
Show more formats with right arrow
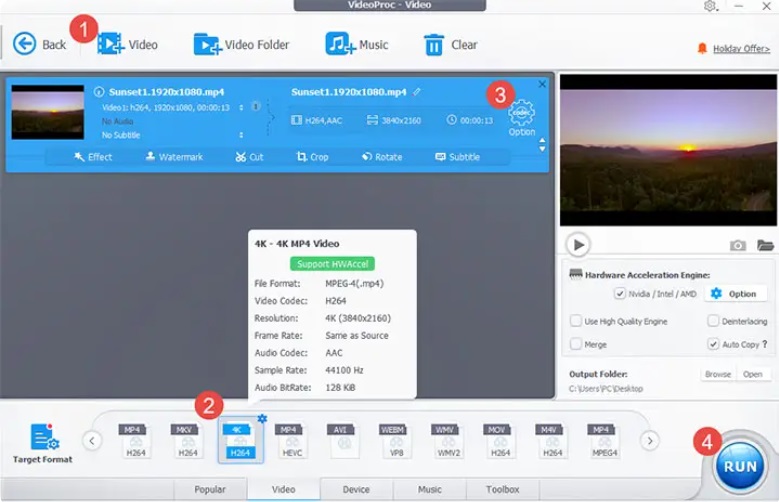pos(650,440)
